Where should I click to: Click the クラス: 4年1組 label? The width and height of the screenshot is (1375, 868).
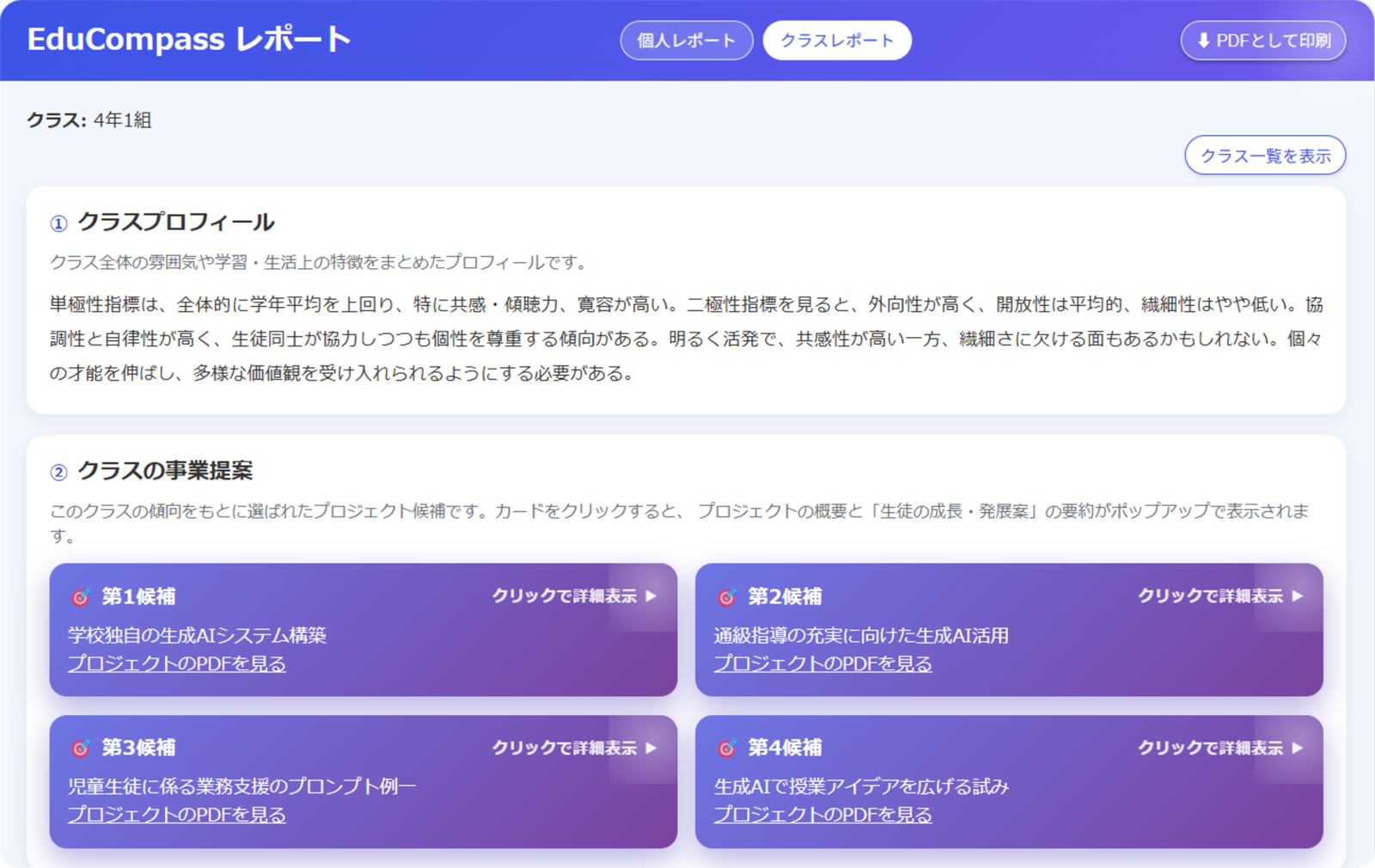[x=89, y=120]
